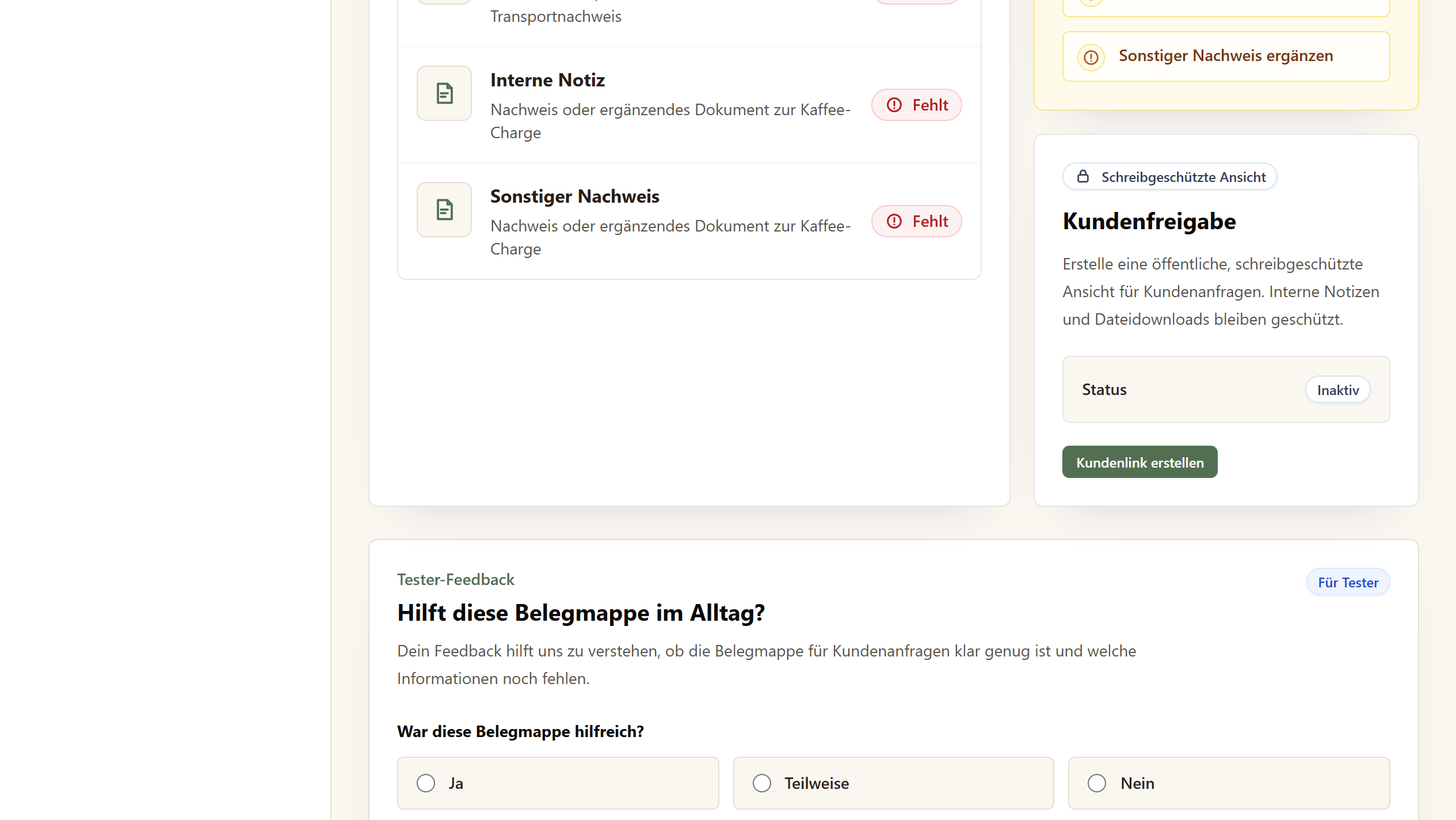Click the Status label in Kundenfreigabe

tap(1104, 390)
